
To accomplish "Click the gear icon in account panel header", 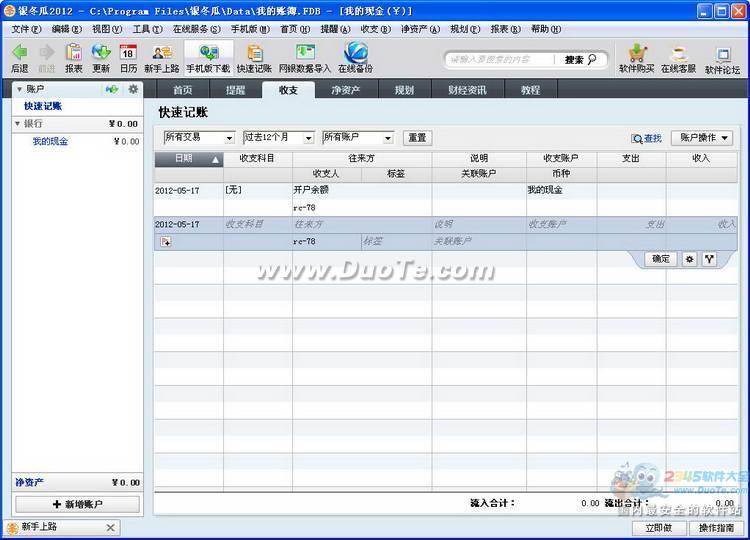I will click(x=133, y=90).
